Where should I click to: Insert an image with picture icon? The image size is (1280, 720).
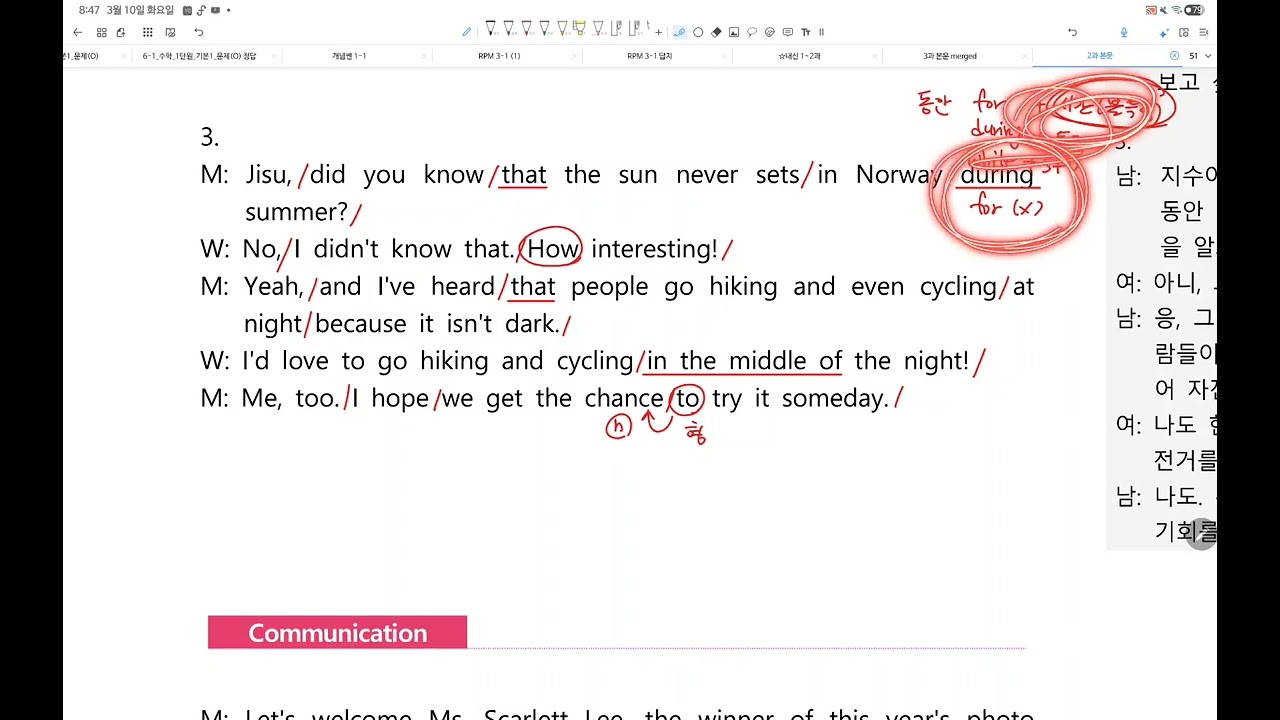734,32
